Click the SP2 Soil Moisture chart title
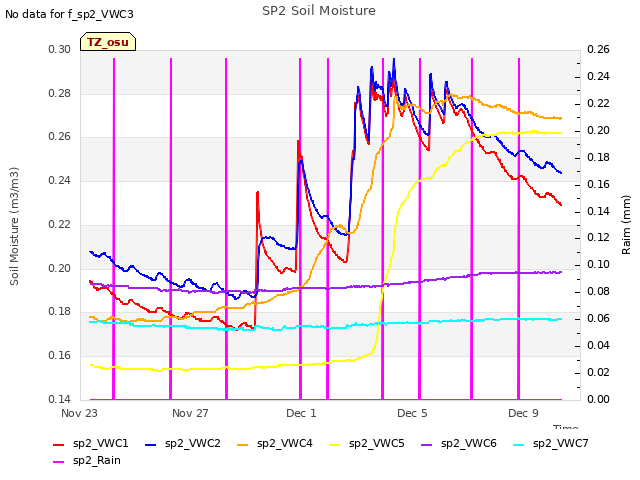Viewport: 640px width, 480px height. (319, 11)
